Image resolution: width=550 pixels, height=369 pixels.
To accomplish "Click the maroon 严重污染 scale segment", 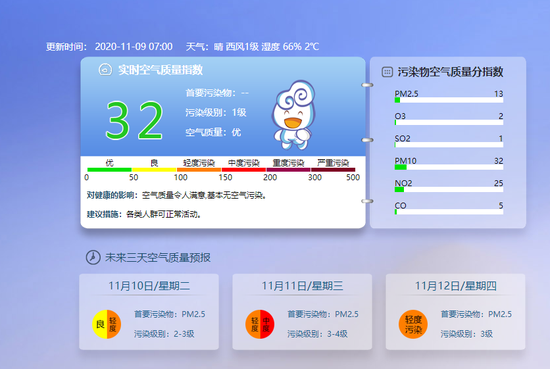I will [x=333, y=170].
